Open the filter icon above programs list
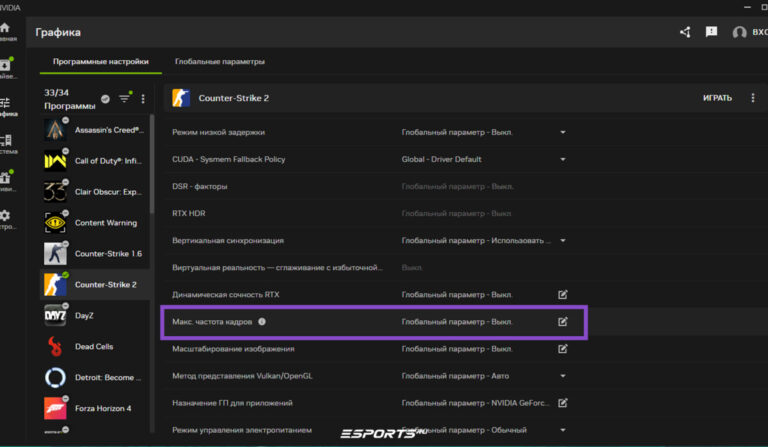This screenshot has width=768, height=447. coord(125,98)
